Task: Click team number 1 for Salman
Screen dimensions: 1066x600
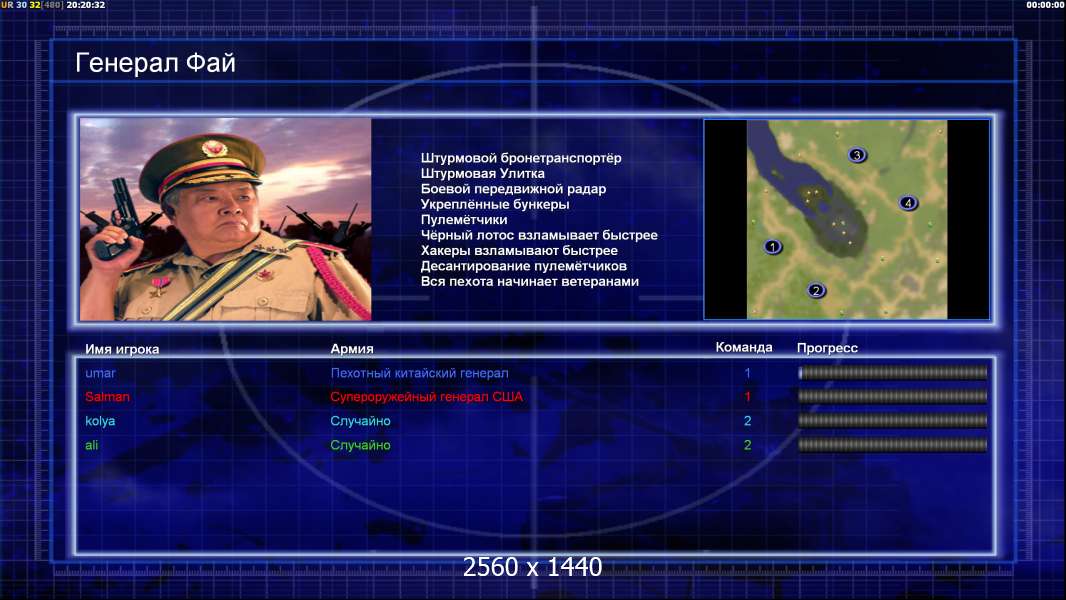Action: pos(747,397)
